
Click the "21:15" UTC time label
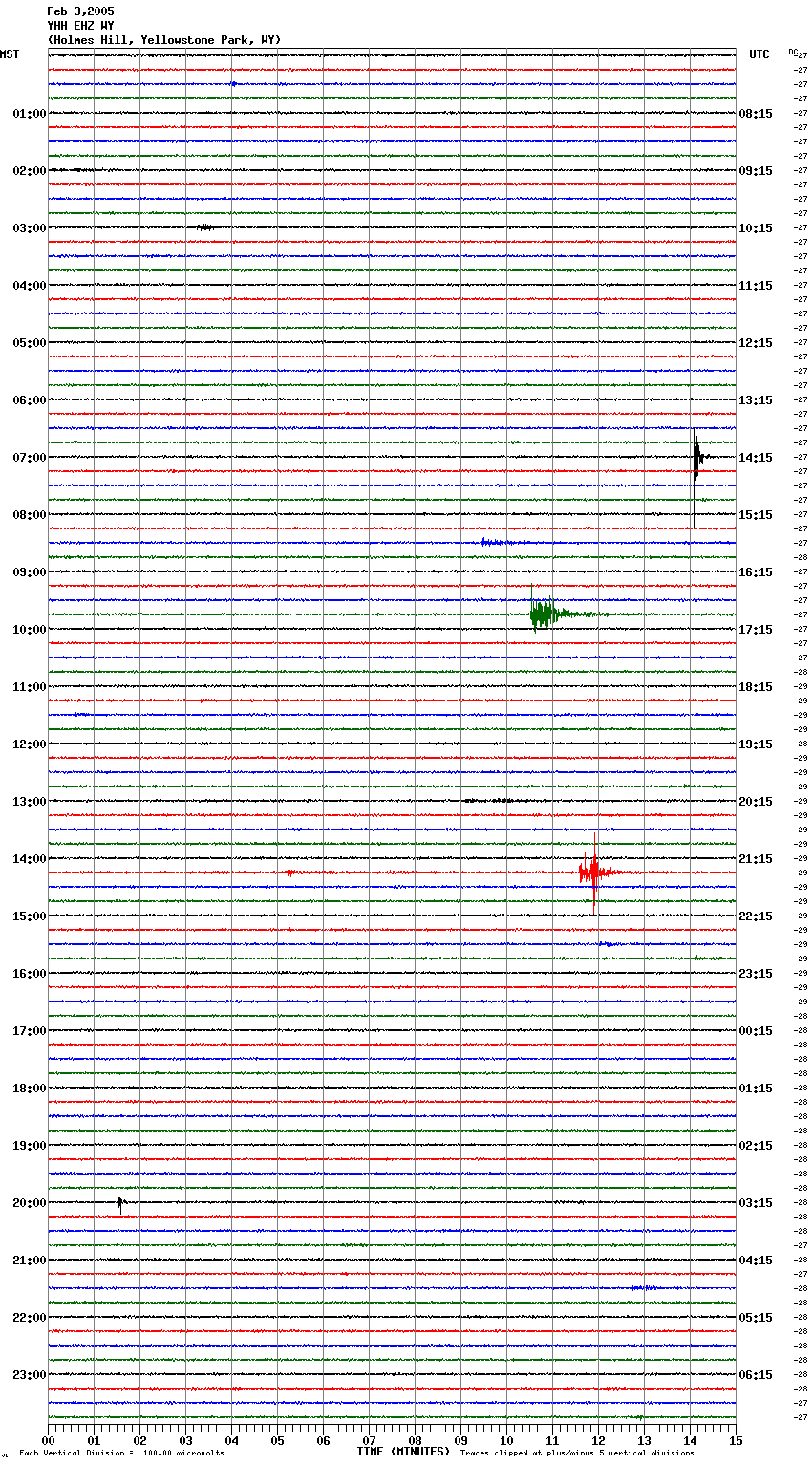756,859
